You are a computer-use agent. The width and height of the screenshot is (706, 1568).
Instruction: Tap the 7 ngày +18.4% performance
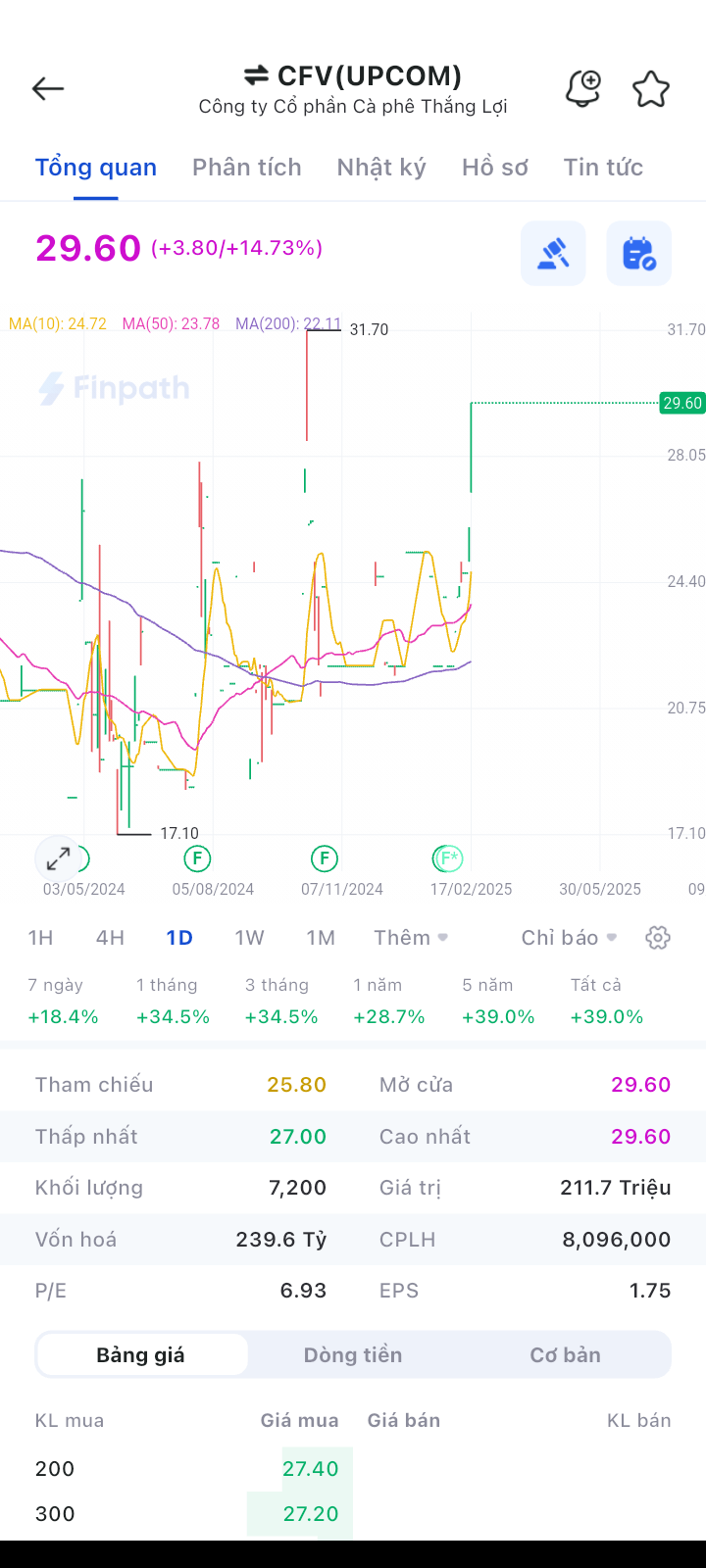point(64,1001)
